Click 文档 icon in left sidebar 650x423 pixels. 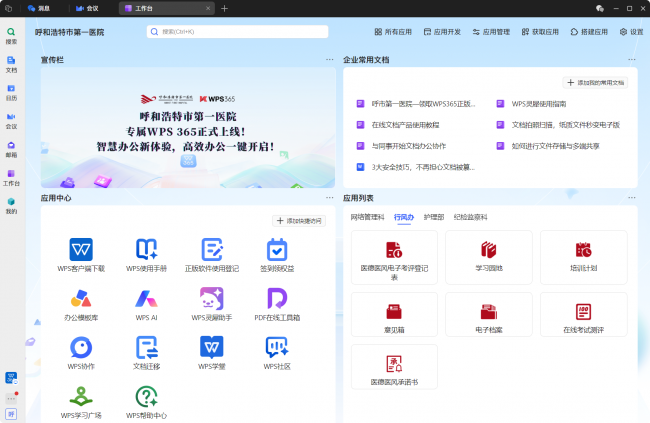point(11,63)
